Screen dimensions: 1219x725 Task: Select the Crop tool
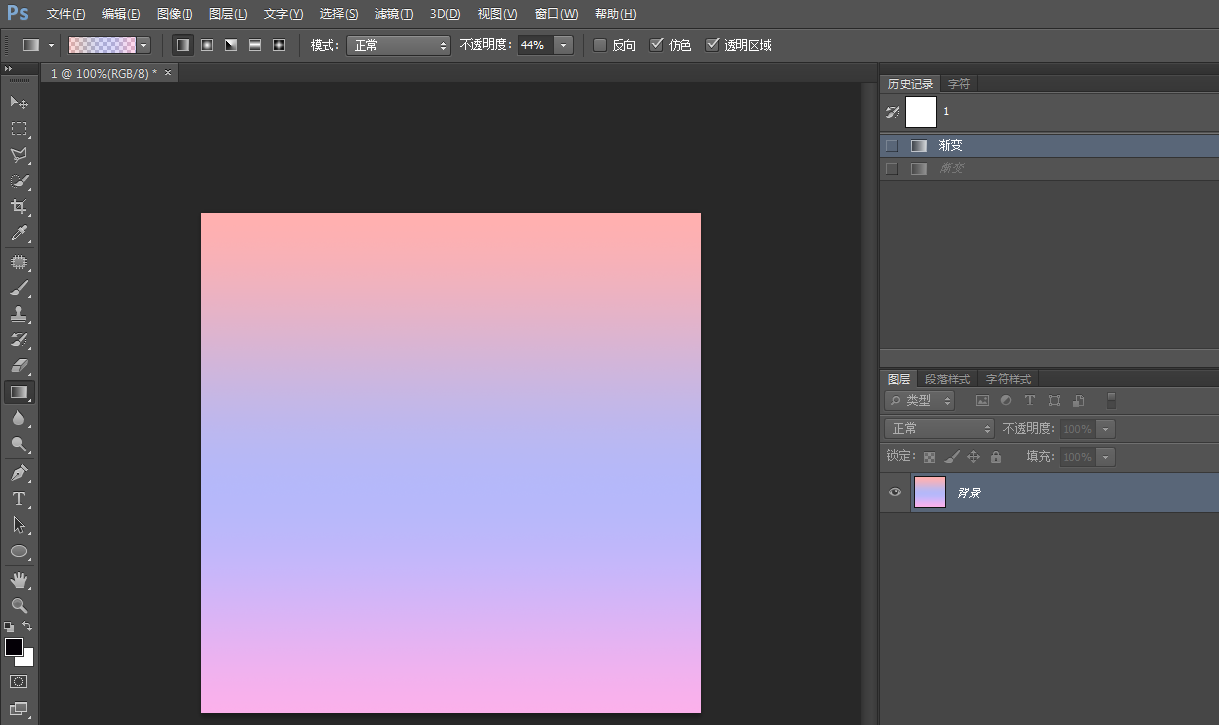pyautogui.click(x=18, y=207)
